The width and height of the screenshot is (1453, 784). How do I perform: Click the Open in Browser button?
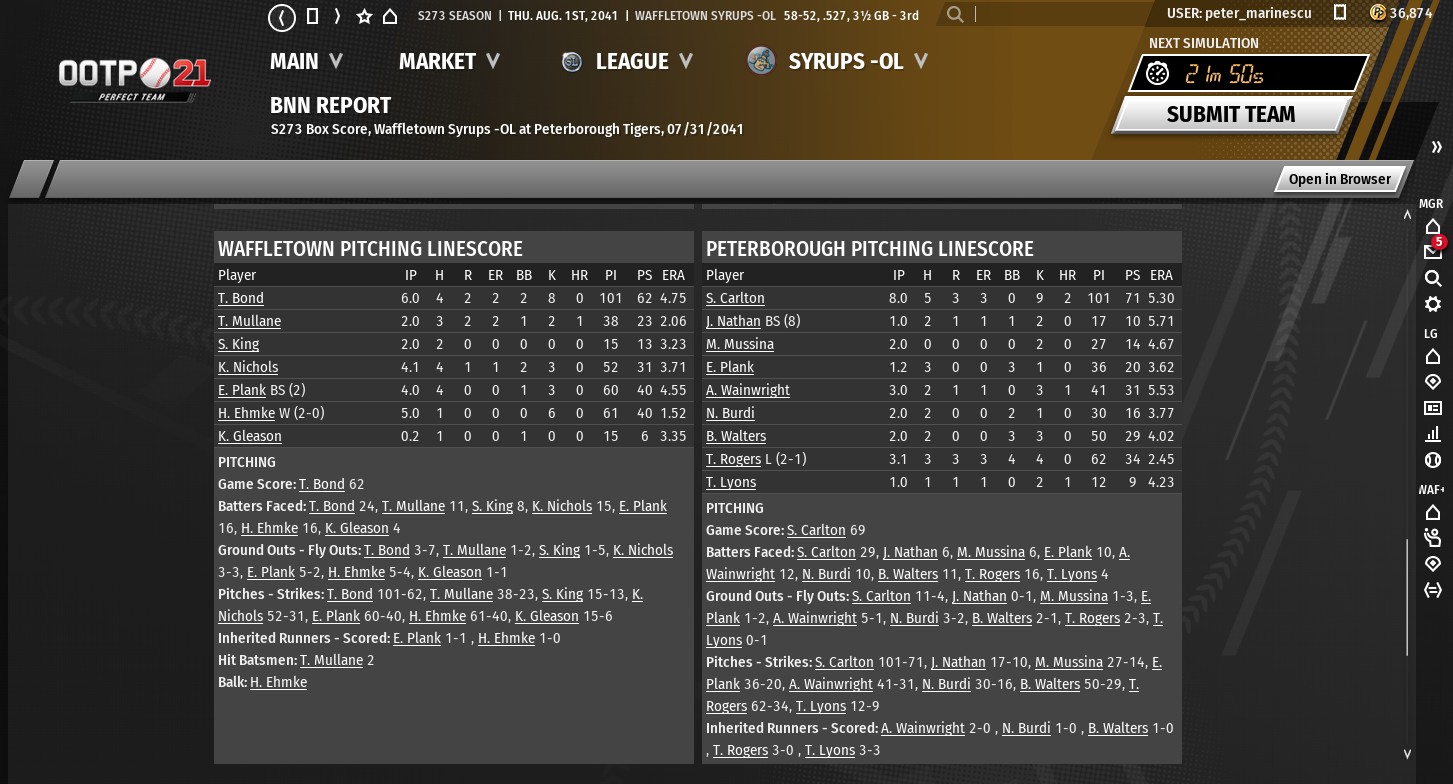pos(1338,179)
